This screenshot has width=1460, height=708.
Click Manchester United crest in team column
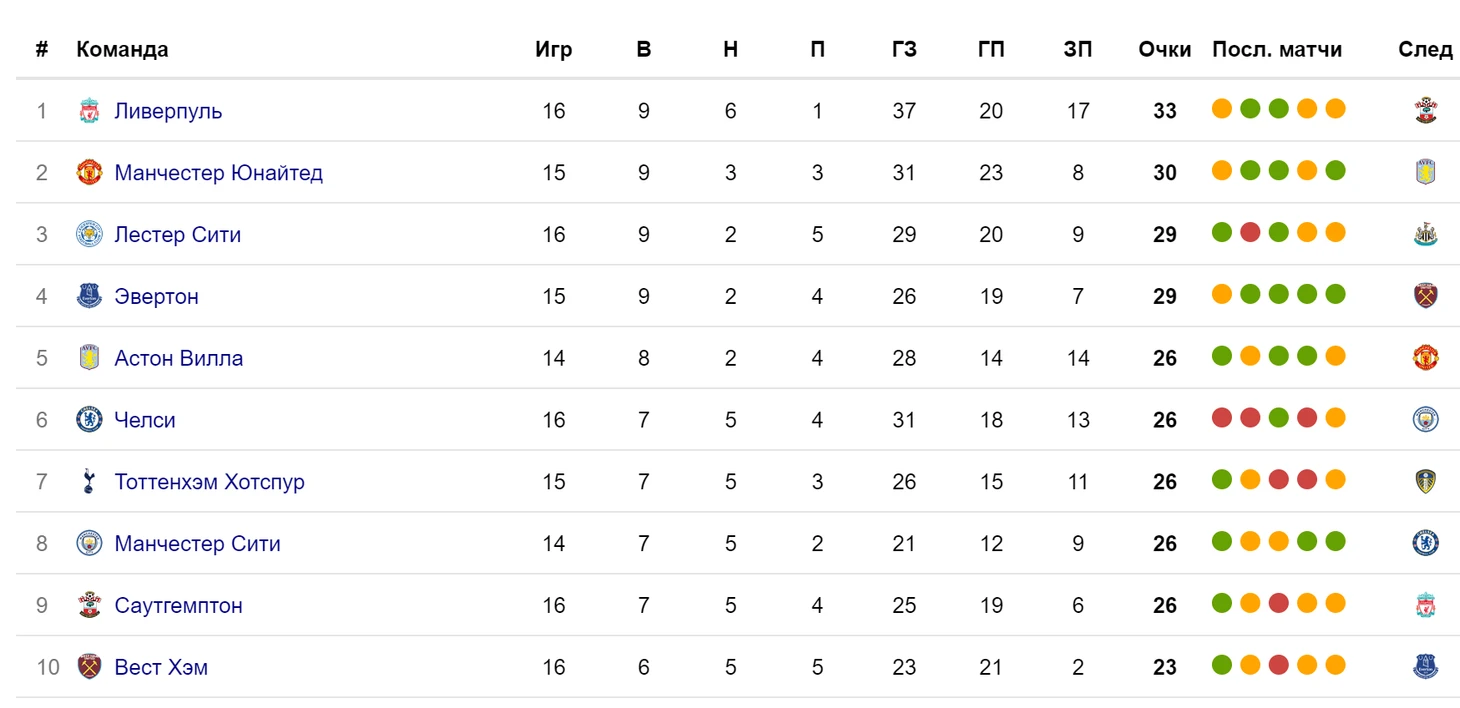pos(90,173)
